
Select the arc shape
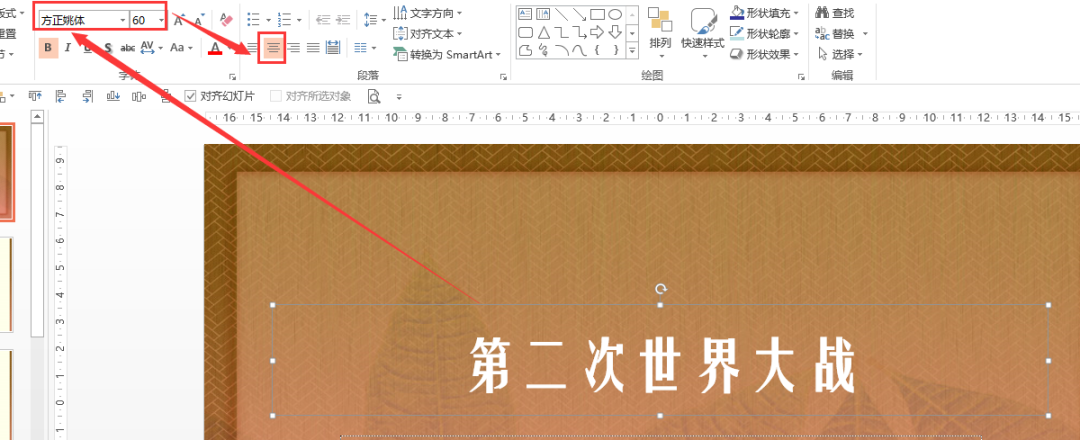tap(561, 50)
